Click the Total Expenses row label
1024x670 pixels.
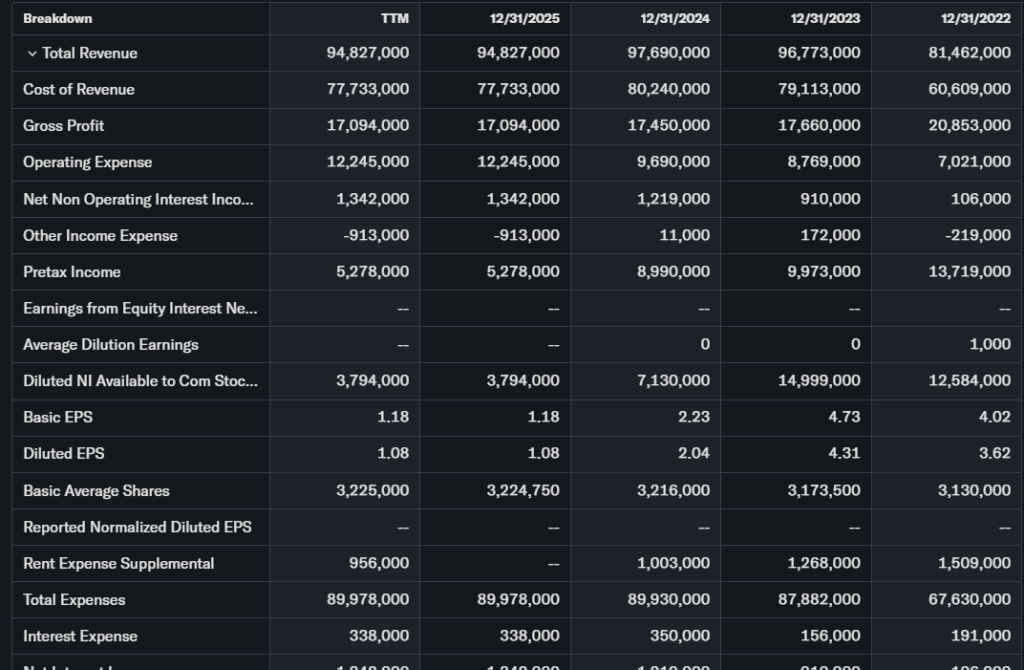75,600
